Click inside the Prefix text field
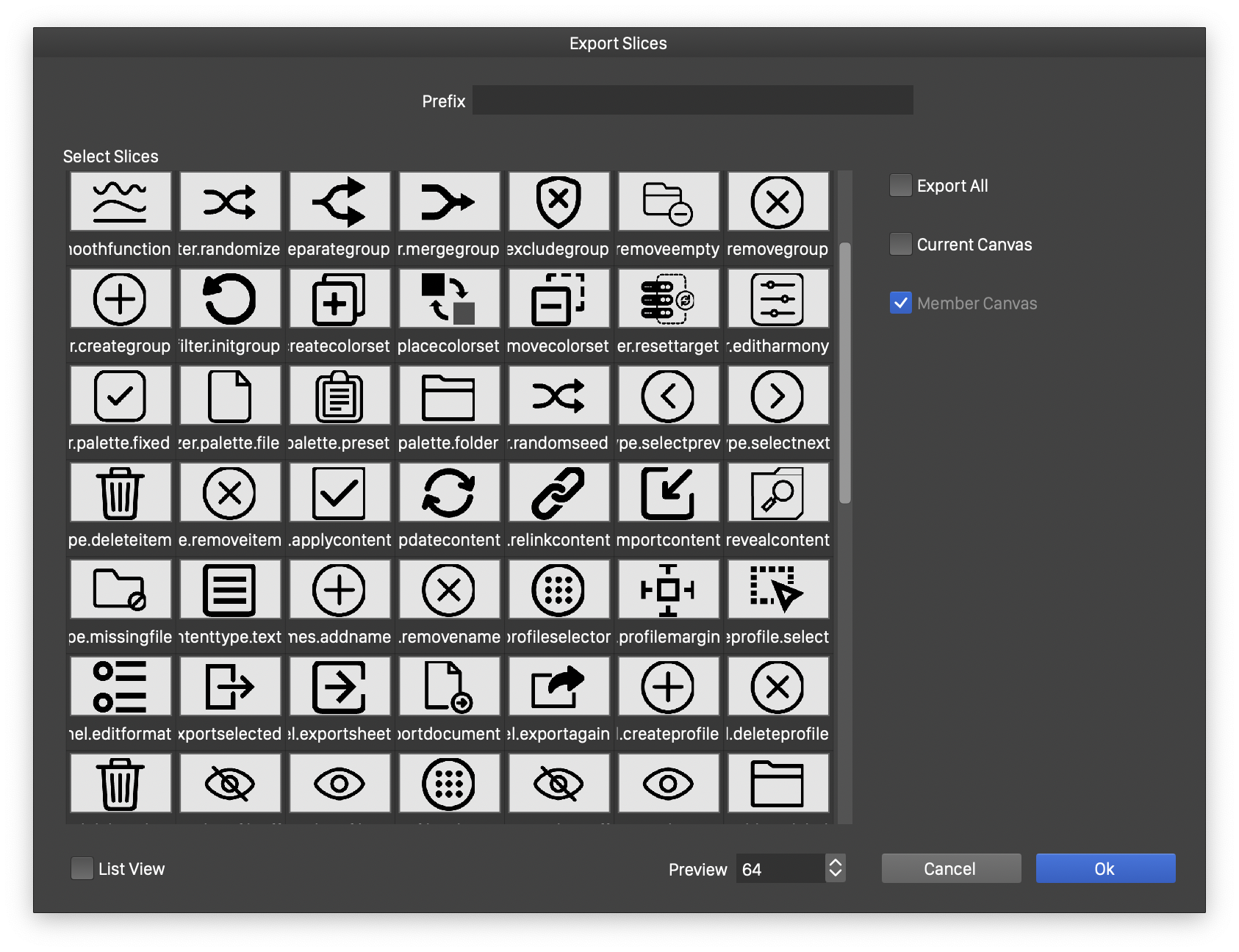Screen dimensions: 1239x952 tap(692, 101)
